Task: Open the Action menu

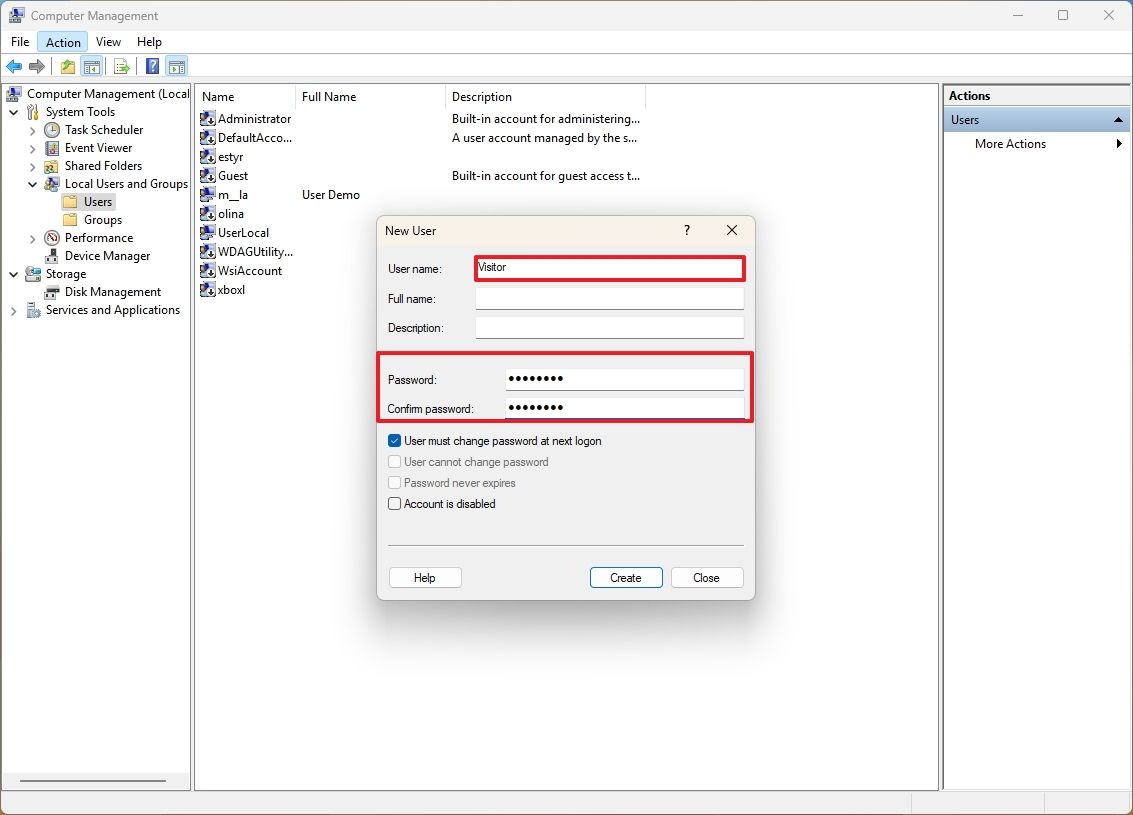Action: coord(62,42)
